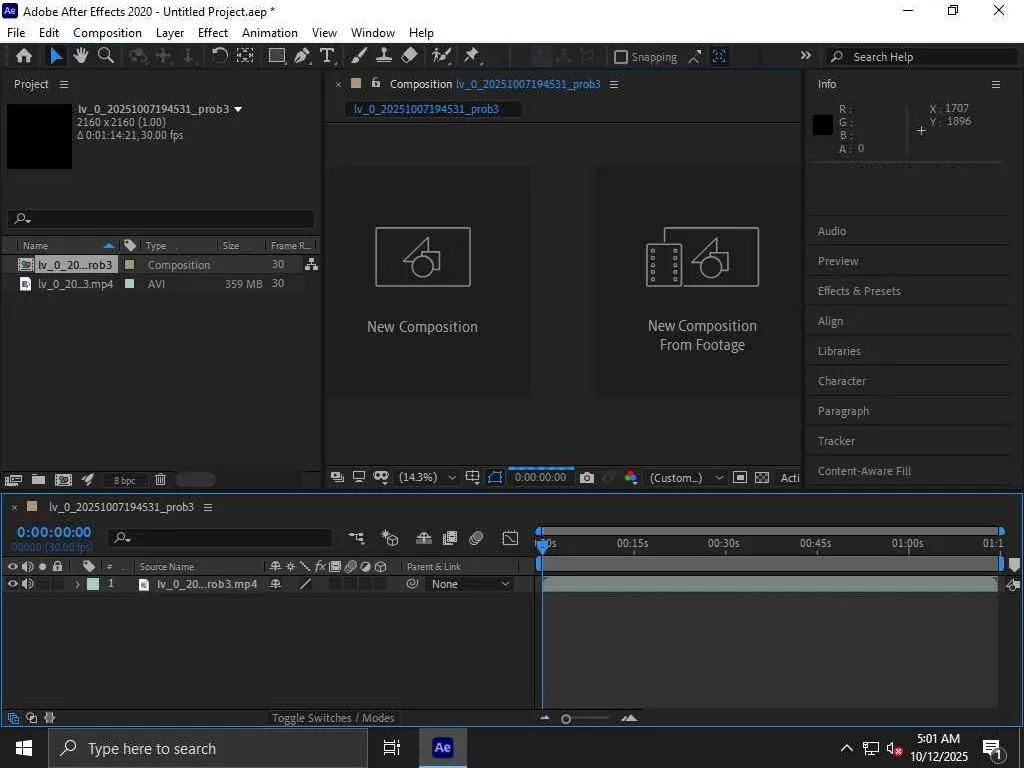Screen dimensions: 1024x768
Task: Open the (Custom...) resolution dropdown
Action: (686, 478)
